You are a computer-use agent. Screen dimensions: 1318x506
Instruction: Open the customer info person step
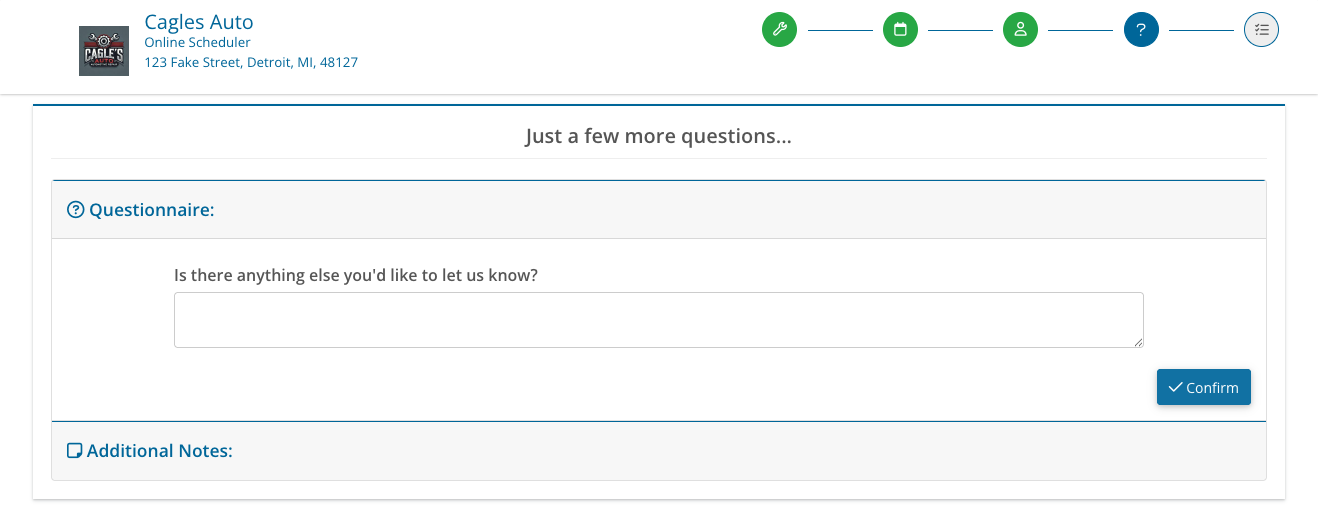pyautogui.click(x=1020, y=29)
